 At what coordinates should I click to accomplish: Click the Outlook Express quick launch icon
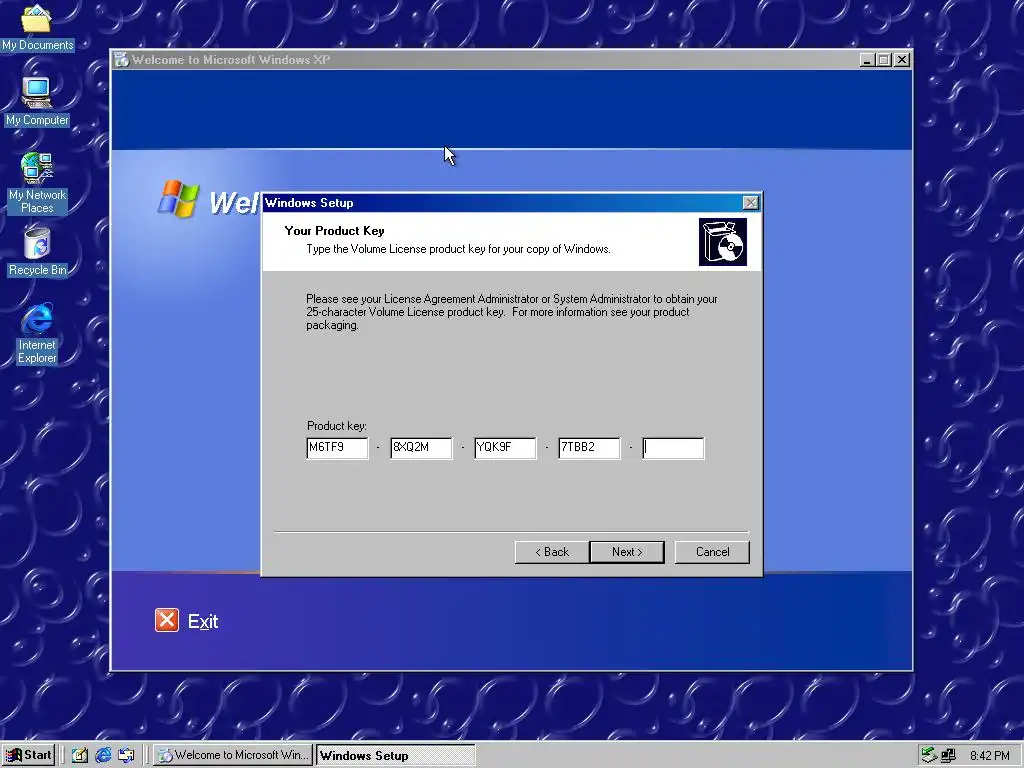[126, 755]
